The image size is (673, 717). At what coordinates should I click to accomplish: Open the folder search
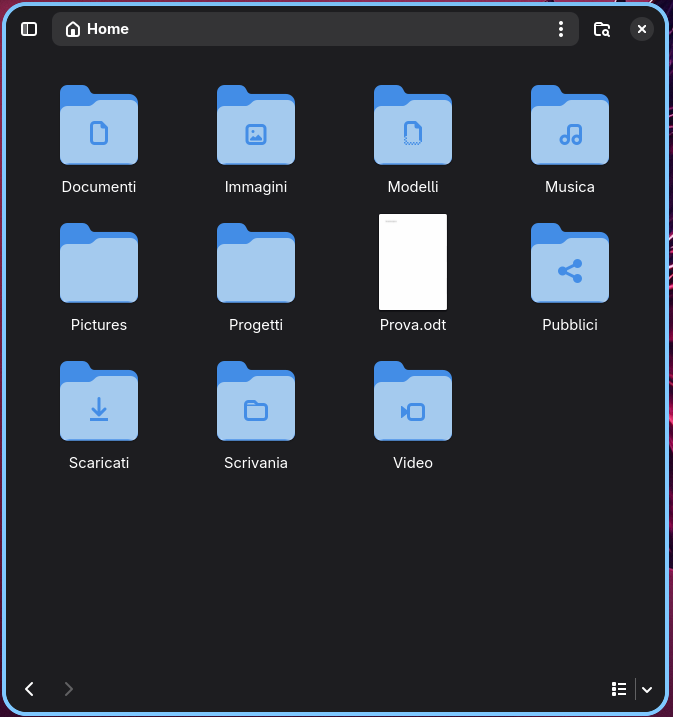tap(602, 29)
